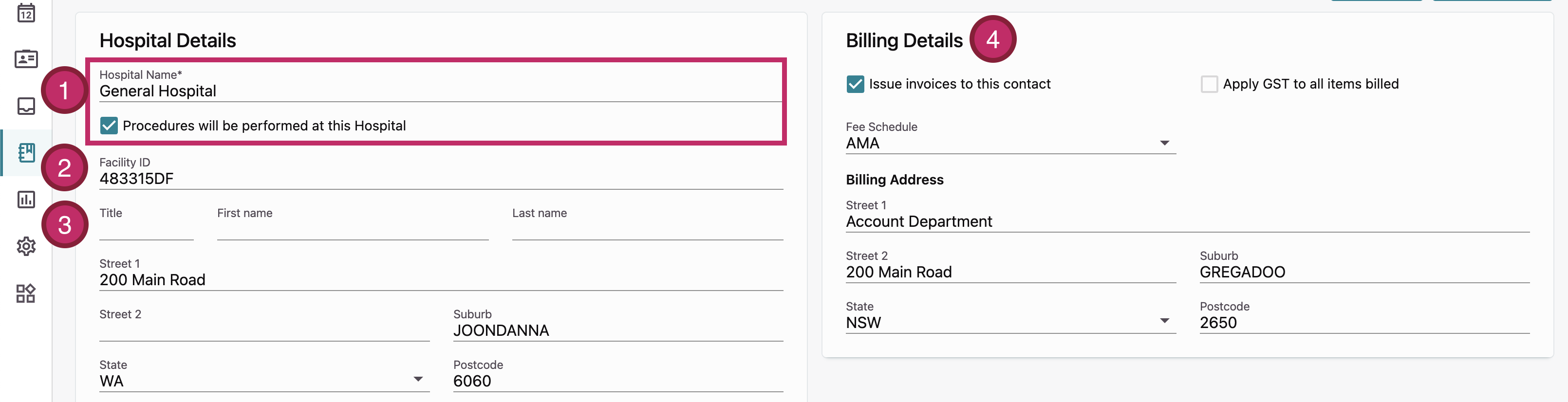The width and height of the screenshot is (1568, 402).
Task: Open the reports bar-chart icon
Action: (25, 200)
